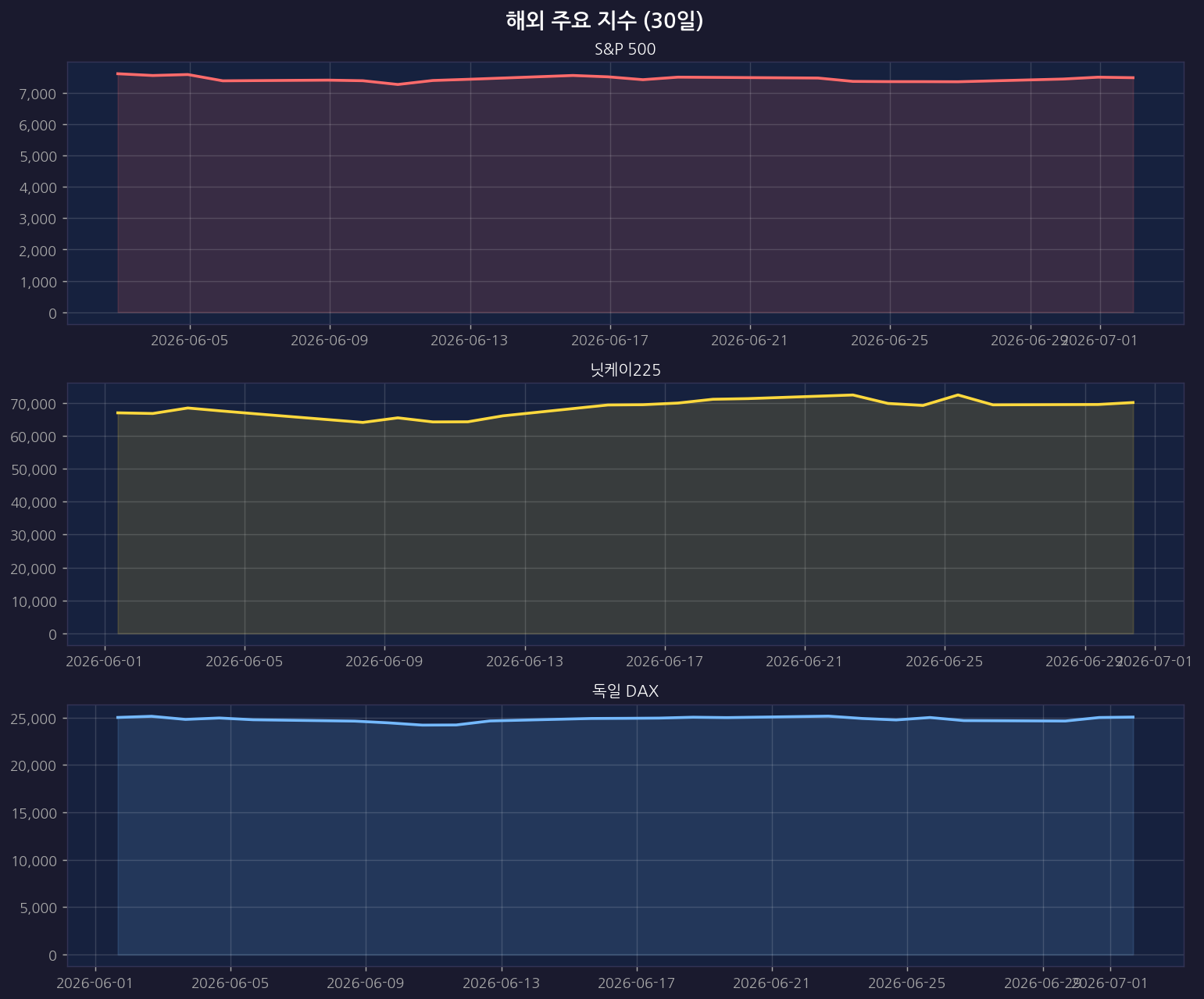Select the 10,000 label on the 독일 DAX axis

click(x=34, y=861)
